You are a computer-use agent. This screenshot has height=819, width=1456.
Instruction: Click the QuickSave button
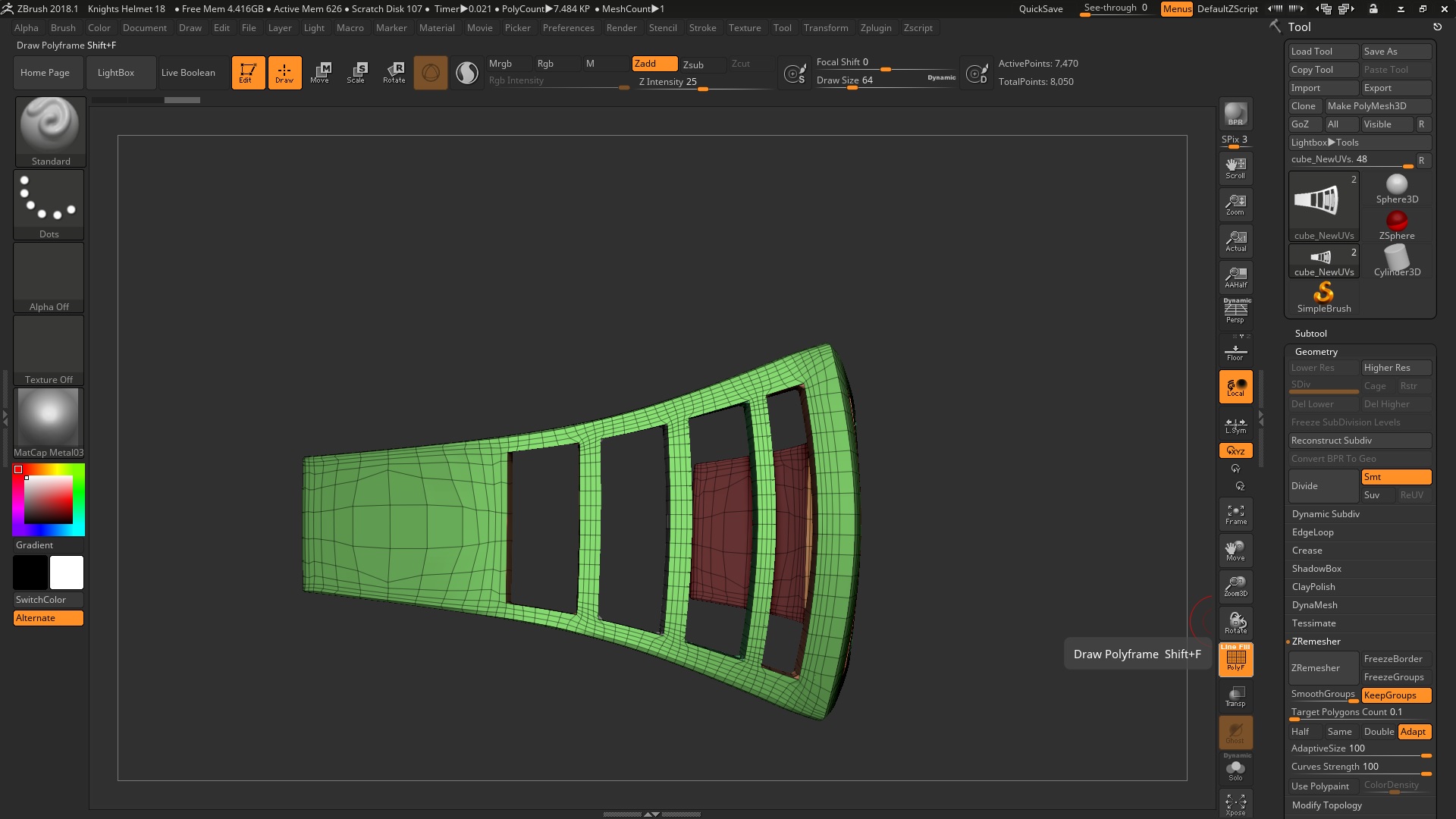pos(1040,9)
